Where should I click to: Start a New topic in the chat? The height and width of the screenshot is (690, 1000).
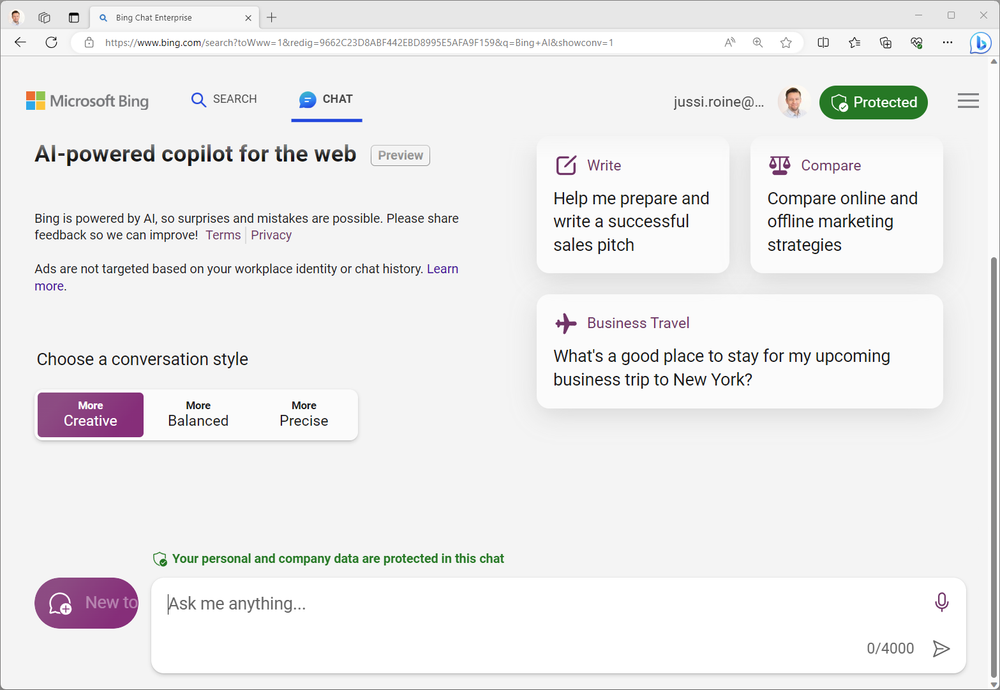[x=87, y=602]
